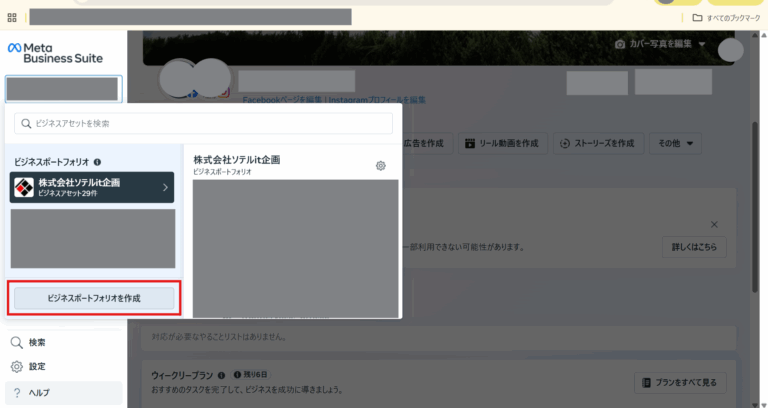Click the ウィークリープラン heading

(182, 375)
